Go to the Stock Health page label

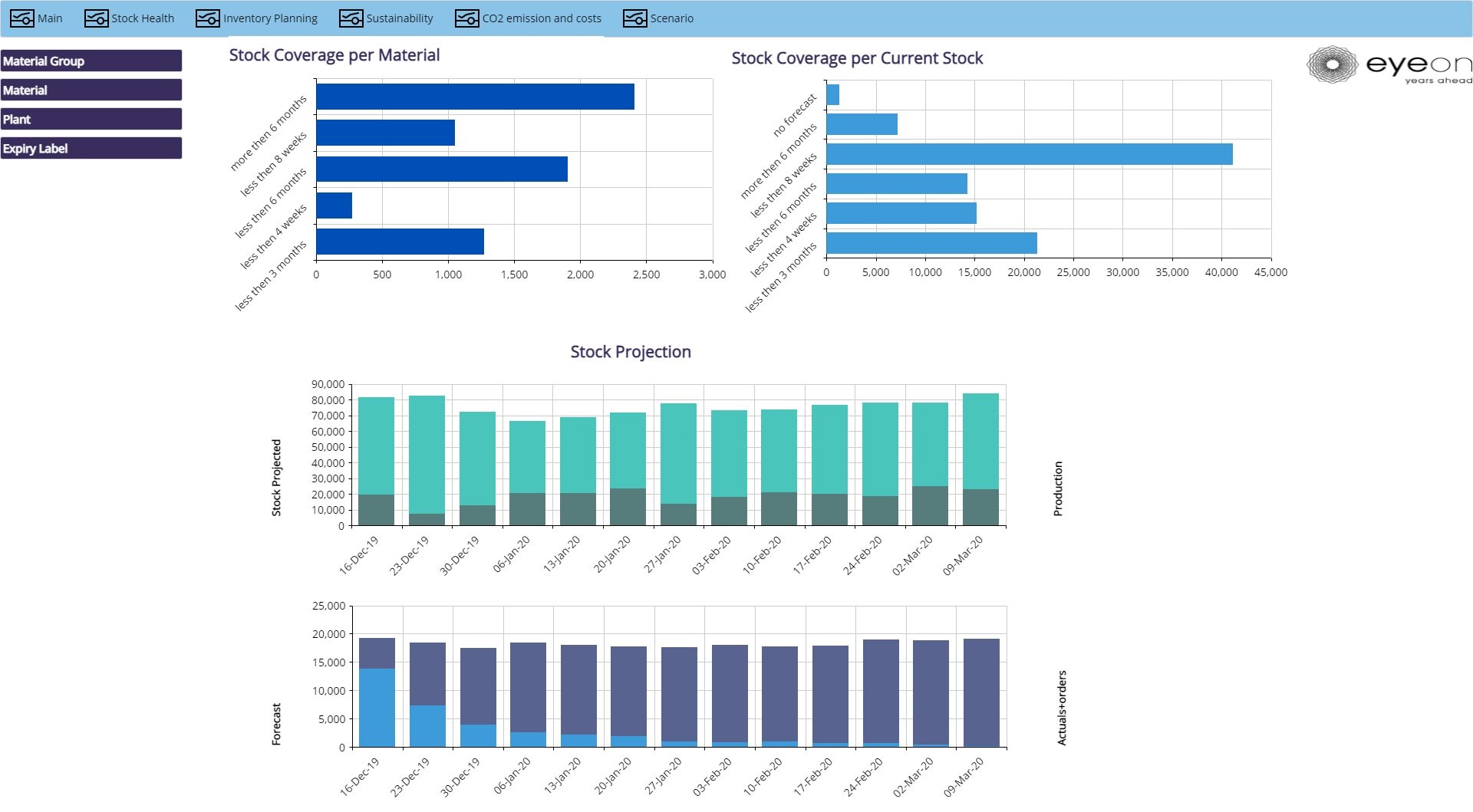pyautogui.click(x=143, y=18)
